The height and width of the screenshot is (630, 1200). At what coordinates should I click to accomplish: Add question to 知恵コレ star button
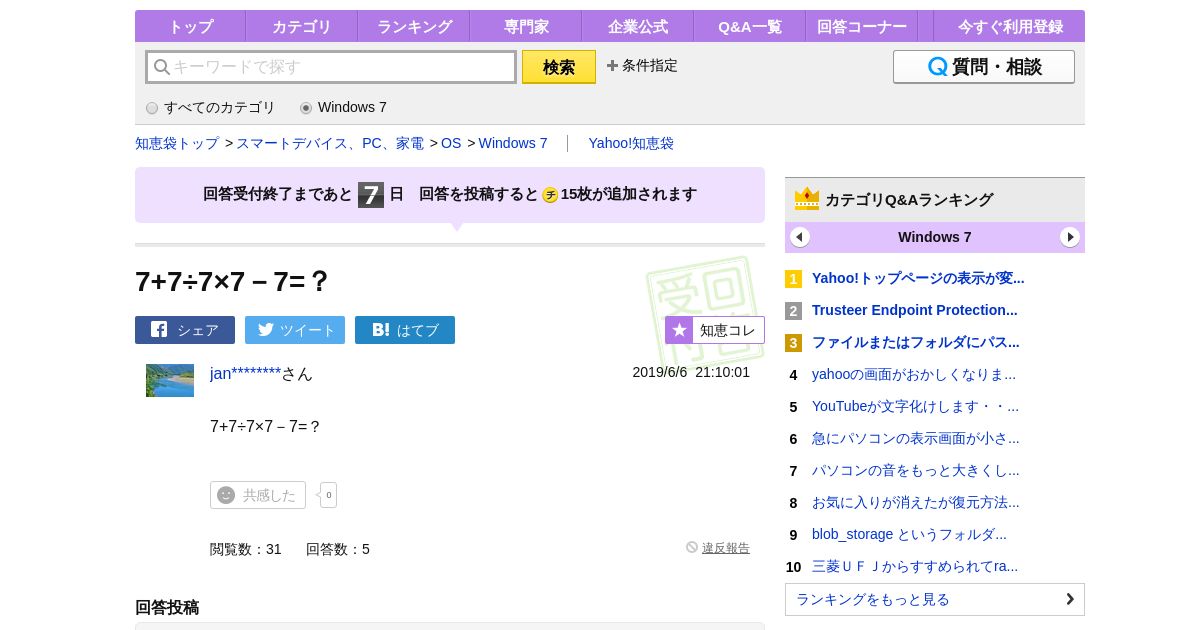point(715,330)
